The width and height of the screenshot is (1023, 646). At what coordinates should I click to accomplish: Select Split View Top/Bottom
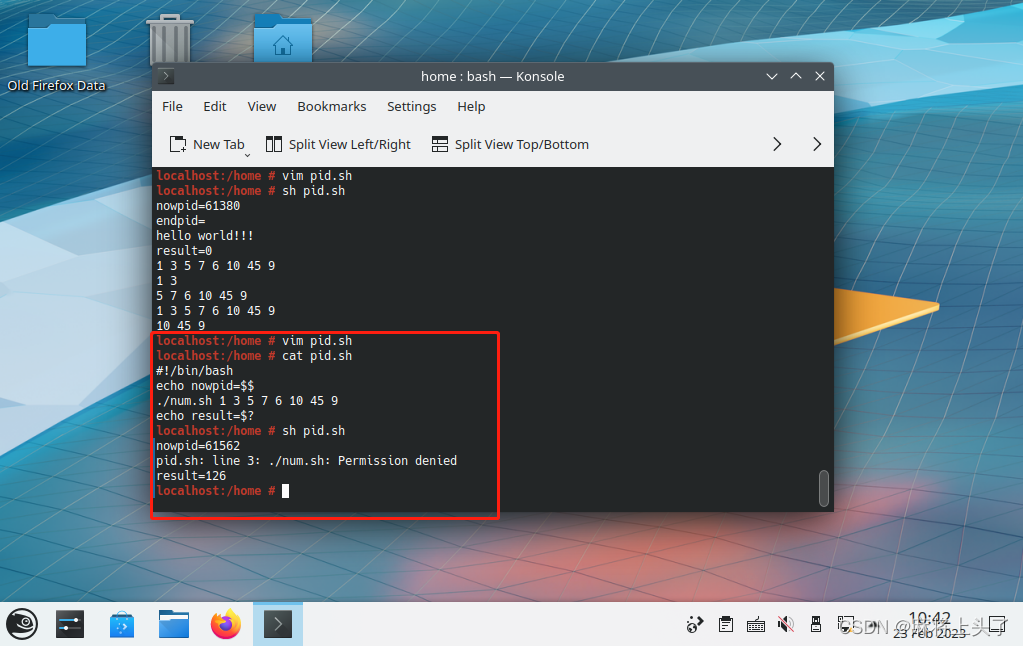coord(510,144)
